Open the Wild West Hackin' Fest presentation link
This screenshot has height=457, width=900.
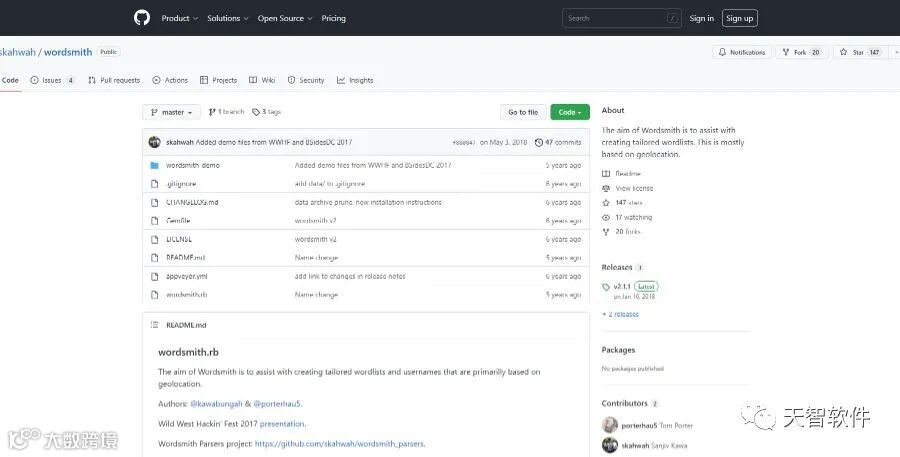(x=282, y=424)
